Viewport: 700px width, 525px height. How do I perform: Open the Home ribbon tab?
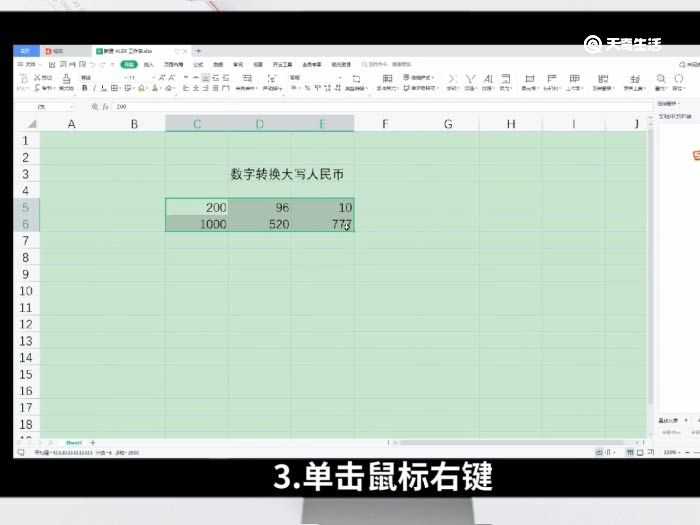tap(129, 65)
